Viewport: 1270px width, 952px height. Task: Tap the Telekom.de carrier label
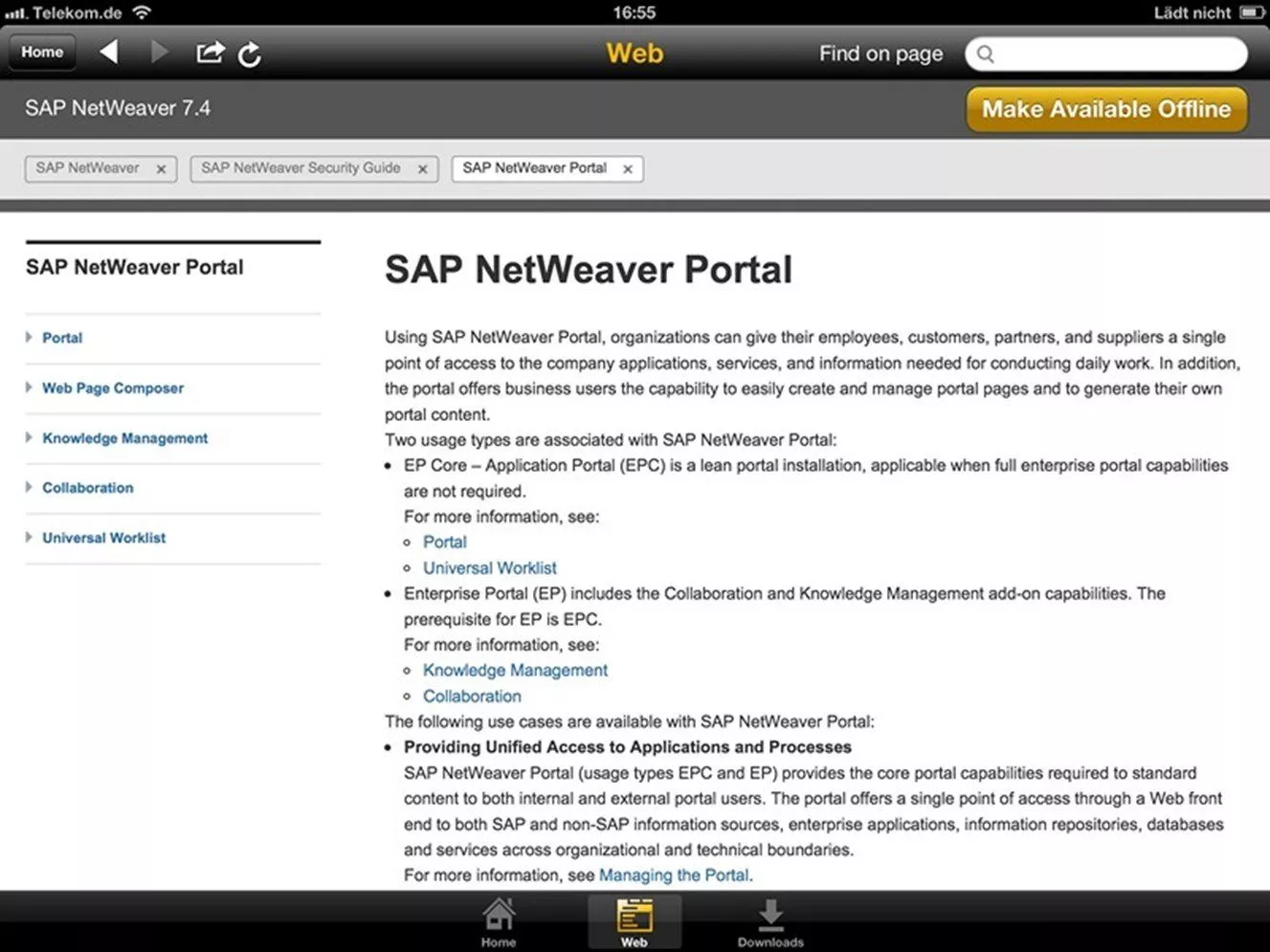tap(77, 13)
